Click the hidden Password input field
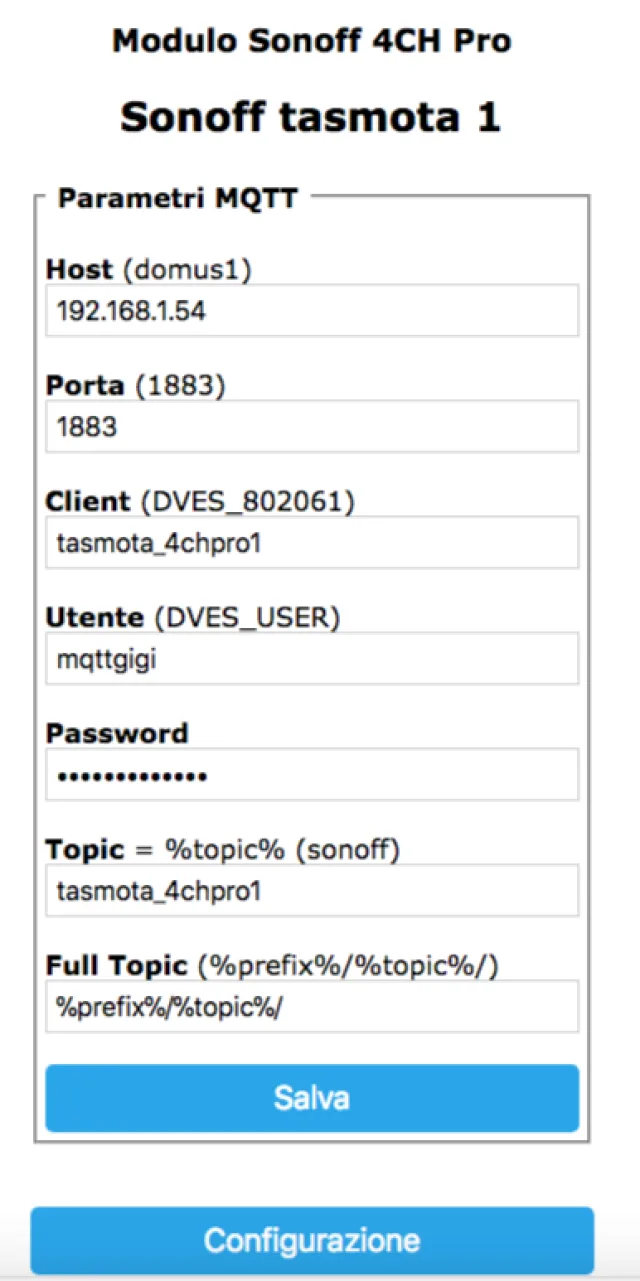640x1281 pixels. [312, 774]
